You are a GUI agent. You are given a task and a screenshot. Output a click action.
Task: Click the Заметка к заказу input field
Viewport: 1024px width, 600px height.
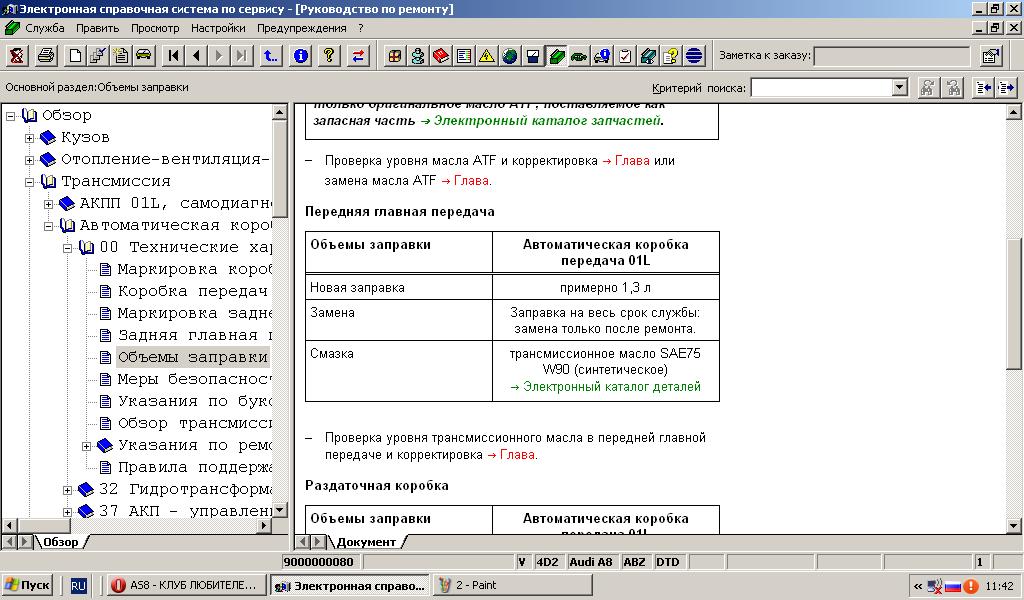[x=891, y=56]
